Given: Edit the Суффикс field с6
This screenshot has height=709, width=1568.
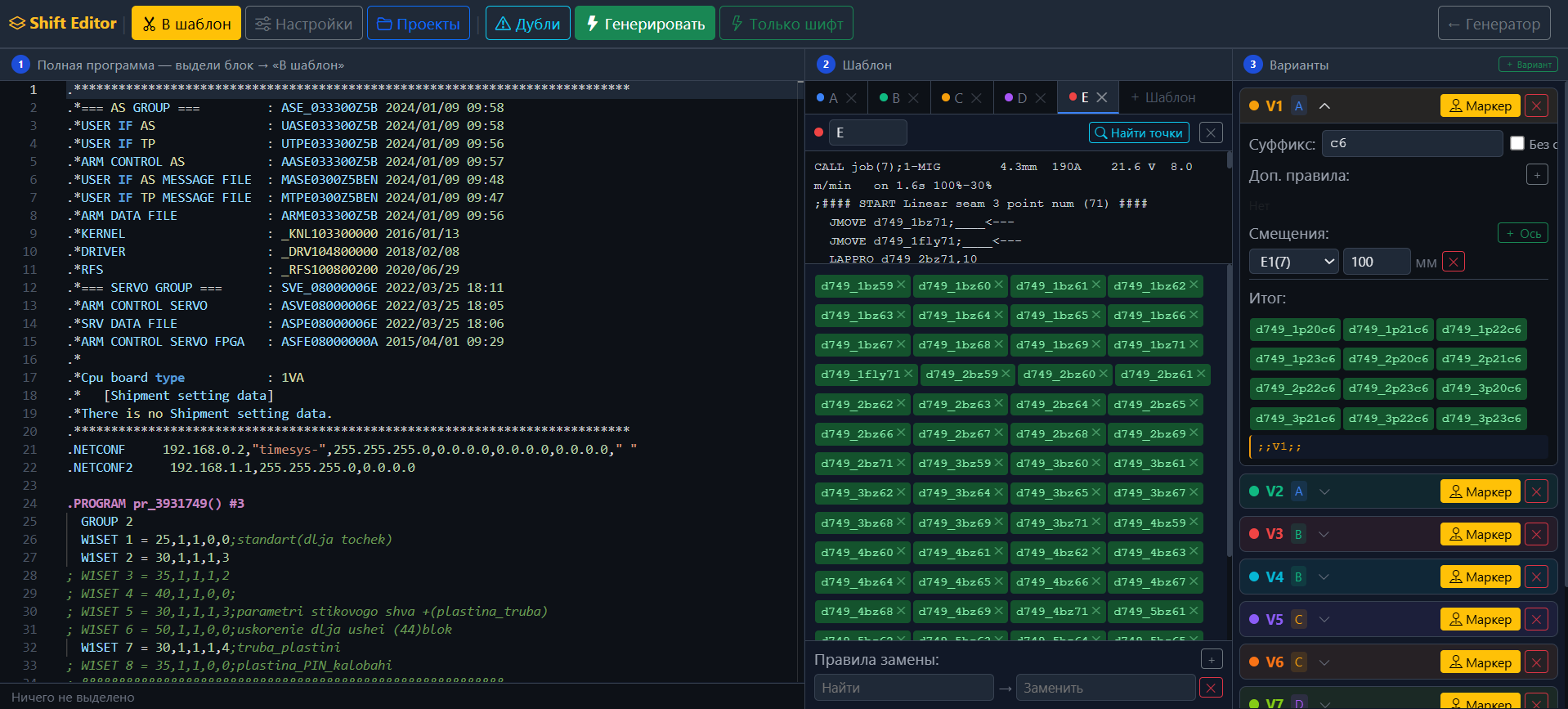Looking at the screenshot, I should pyautogui.click(x=1412, y=143).
